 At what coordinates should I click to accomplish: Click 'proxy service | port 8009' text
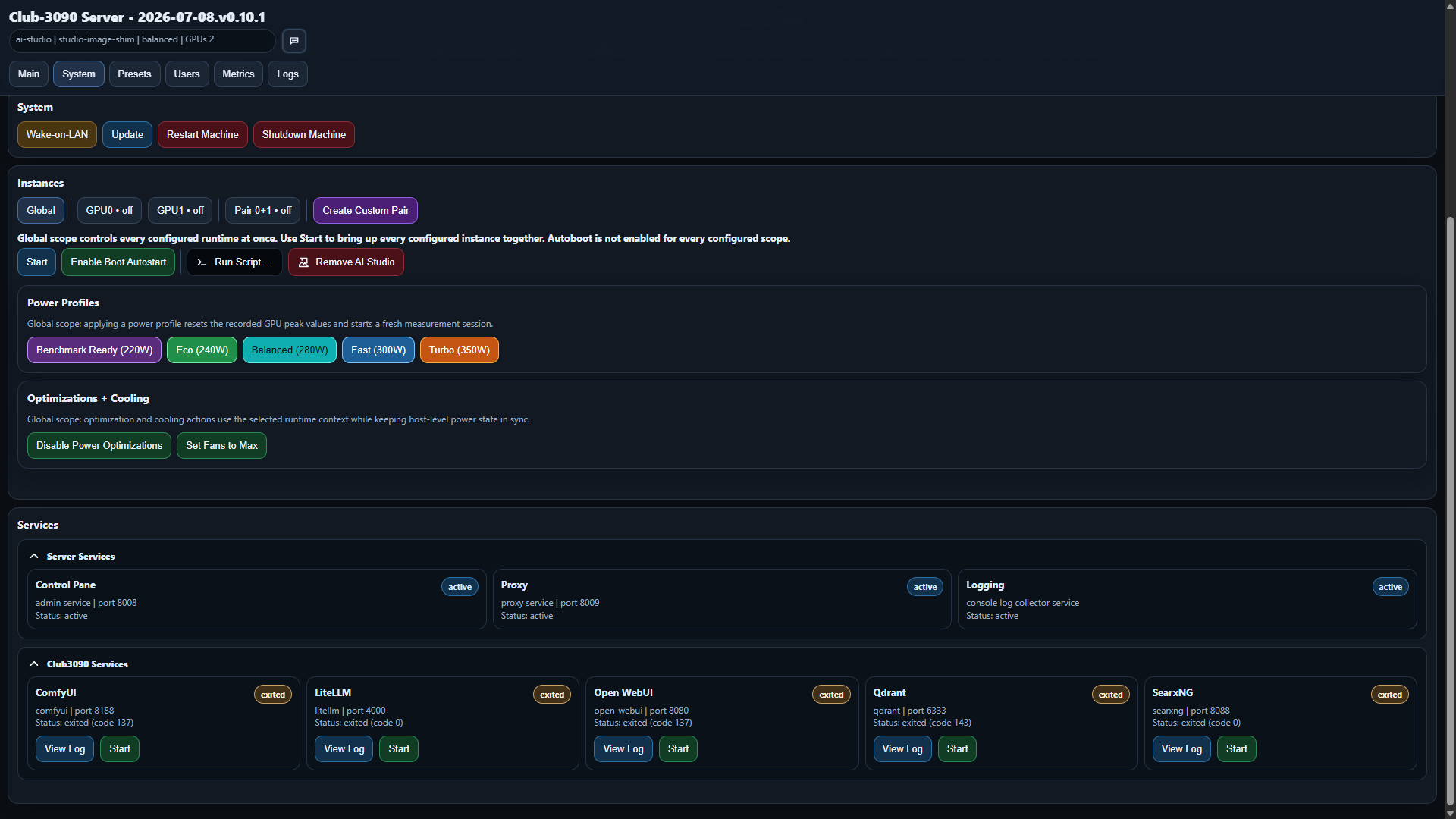(550, 604)
